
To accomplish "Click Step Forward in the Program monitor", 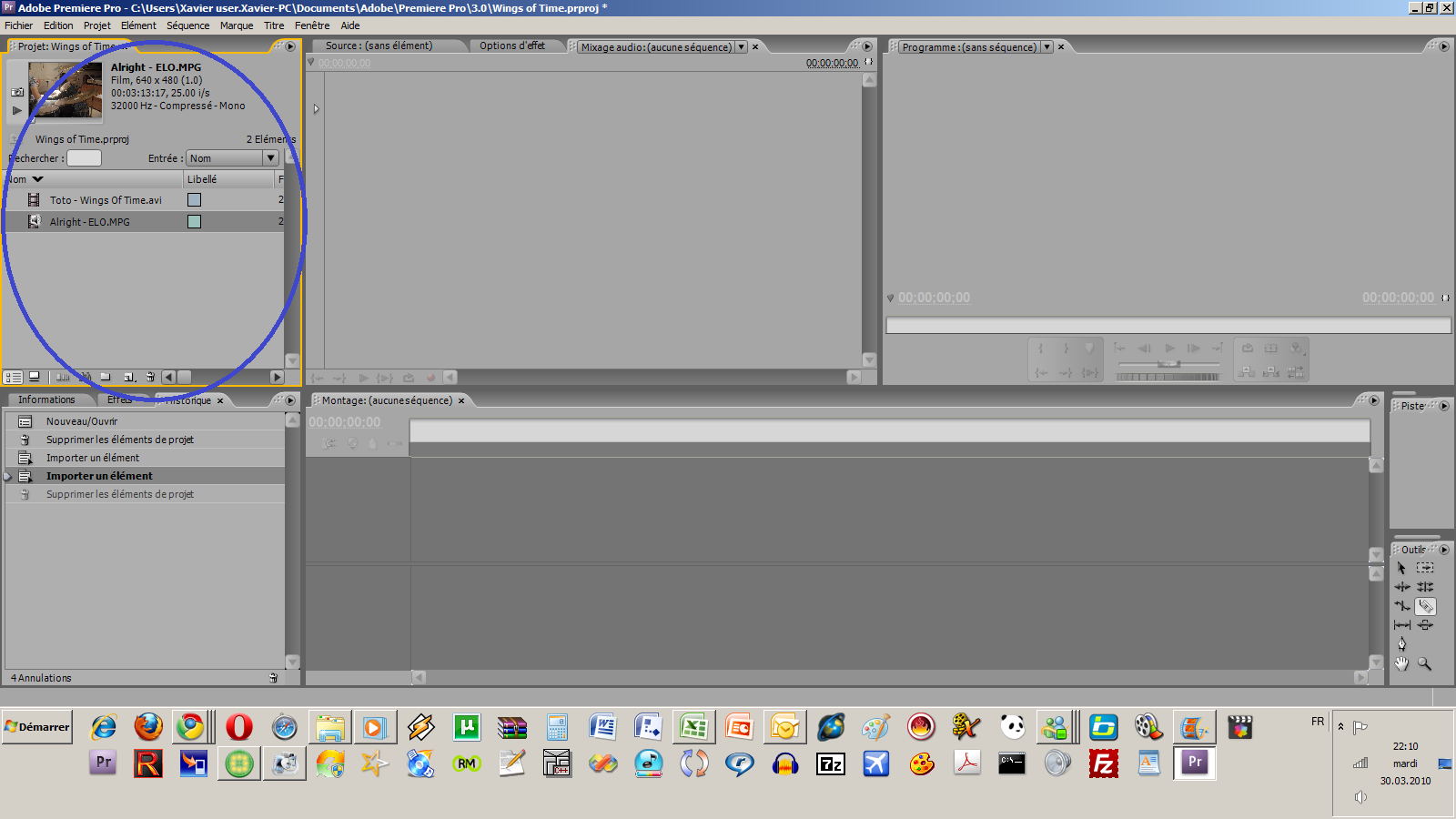I will [1193, 348].
